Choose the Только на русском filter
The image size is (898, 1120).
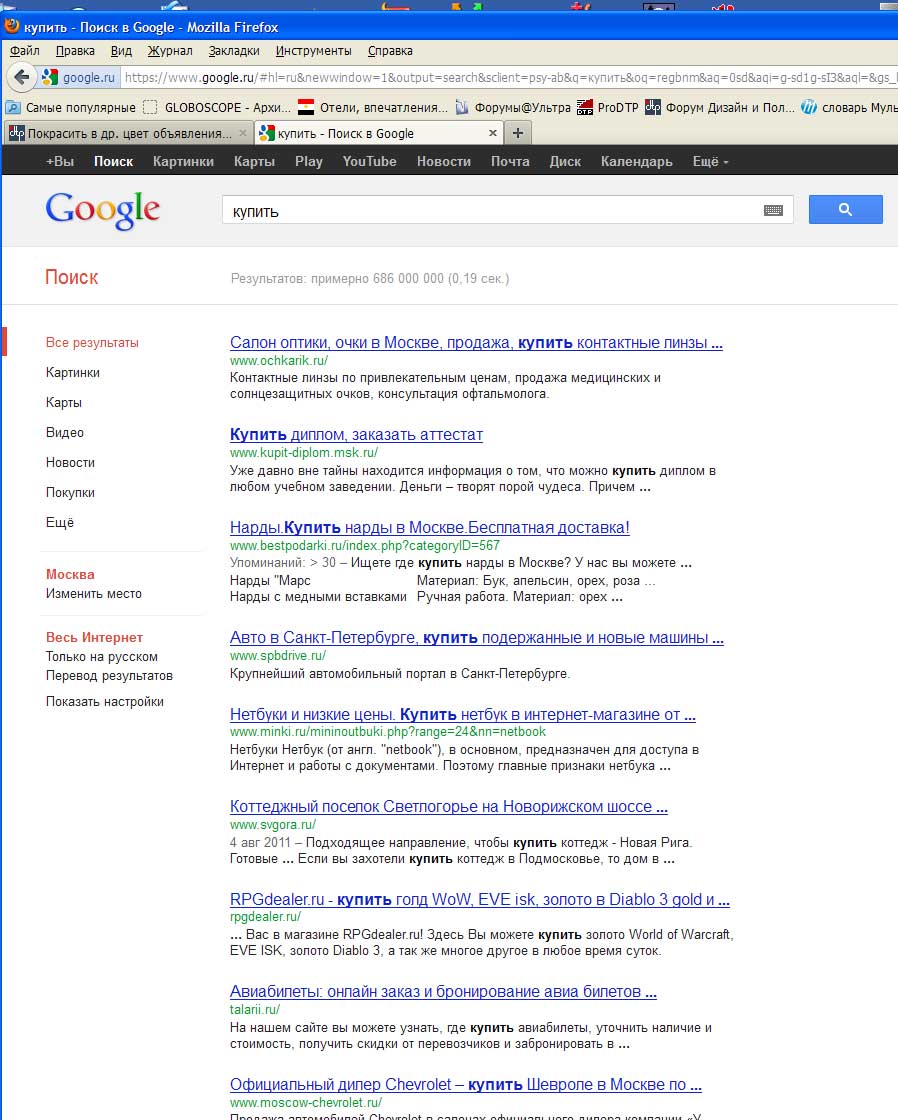click(102, 656)
